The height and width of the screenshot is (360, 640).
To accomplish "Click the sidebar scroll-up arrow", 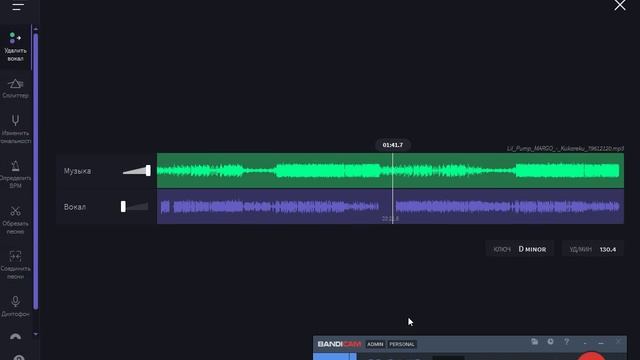I will pos(36,29).
